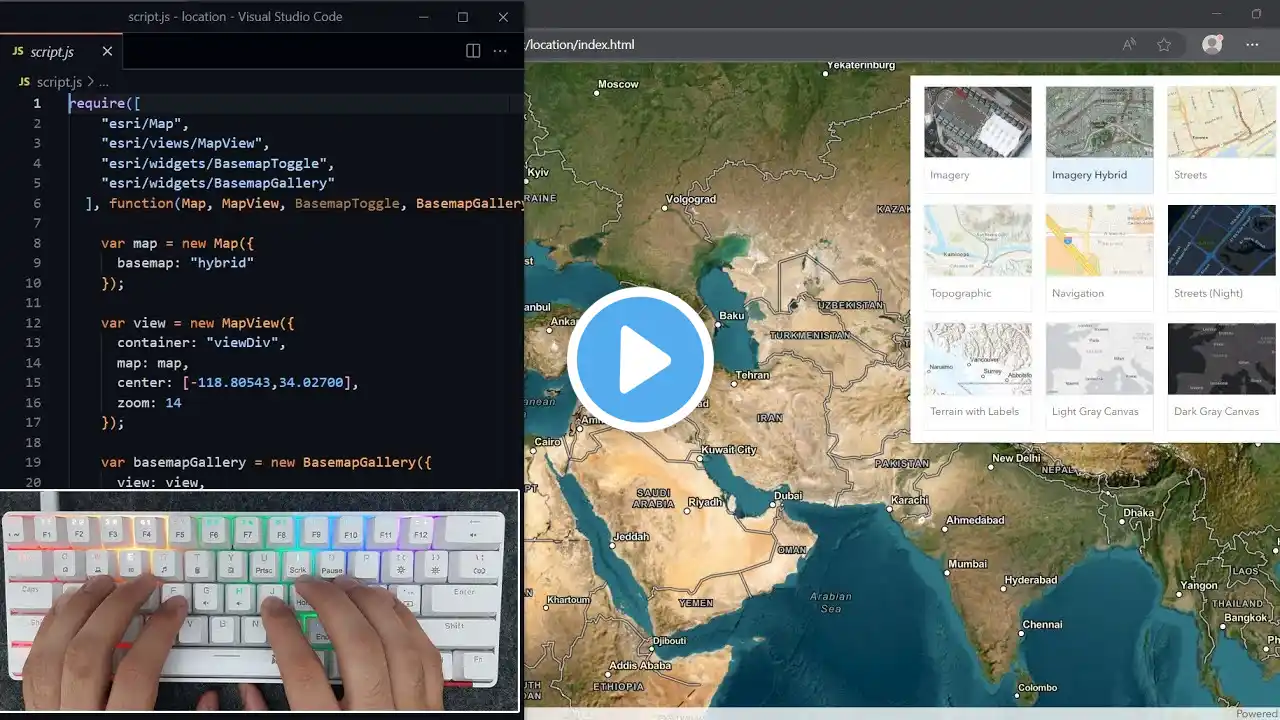The image size is (1280, 720).
Task: Click the Kuwait City label on the map
Action: tap(729, 450)
